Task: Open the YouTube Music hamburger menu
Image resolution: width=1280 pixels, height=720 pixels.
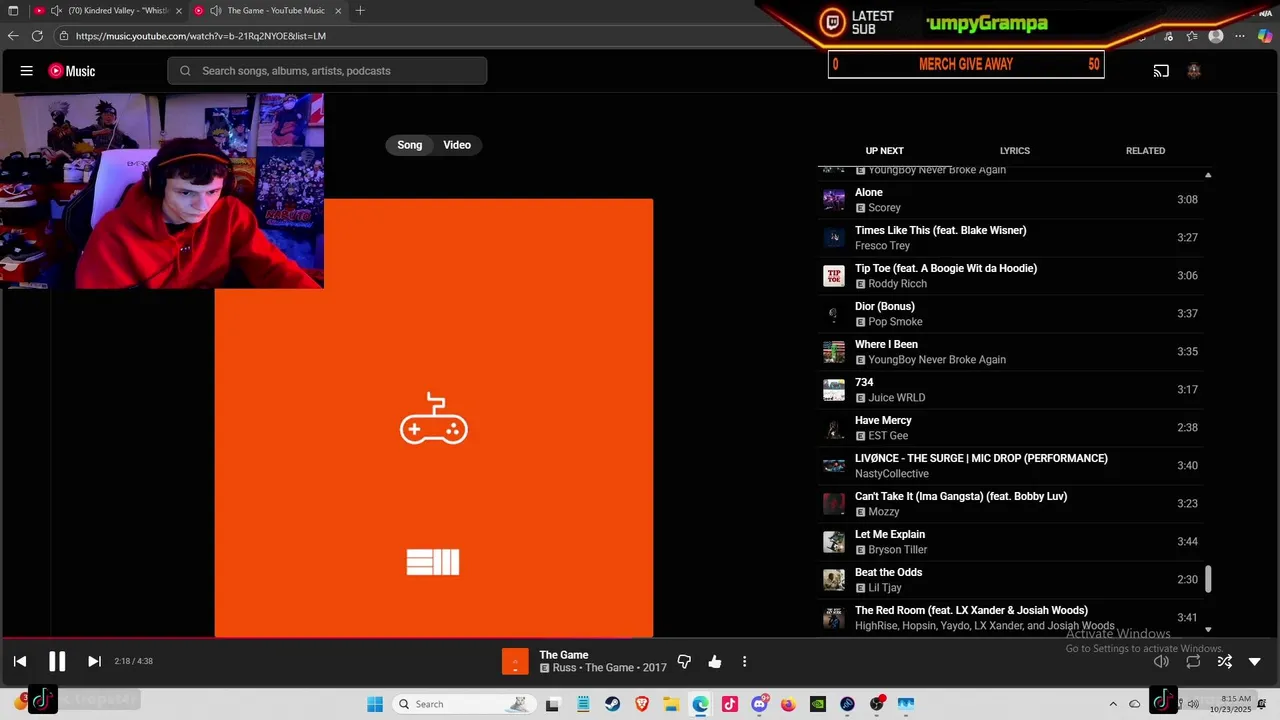Action: 27,71
